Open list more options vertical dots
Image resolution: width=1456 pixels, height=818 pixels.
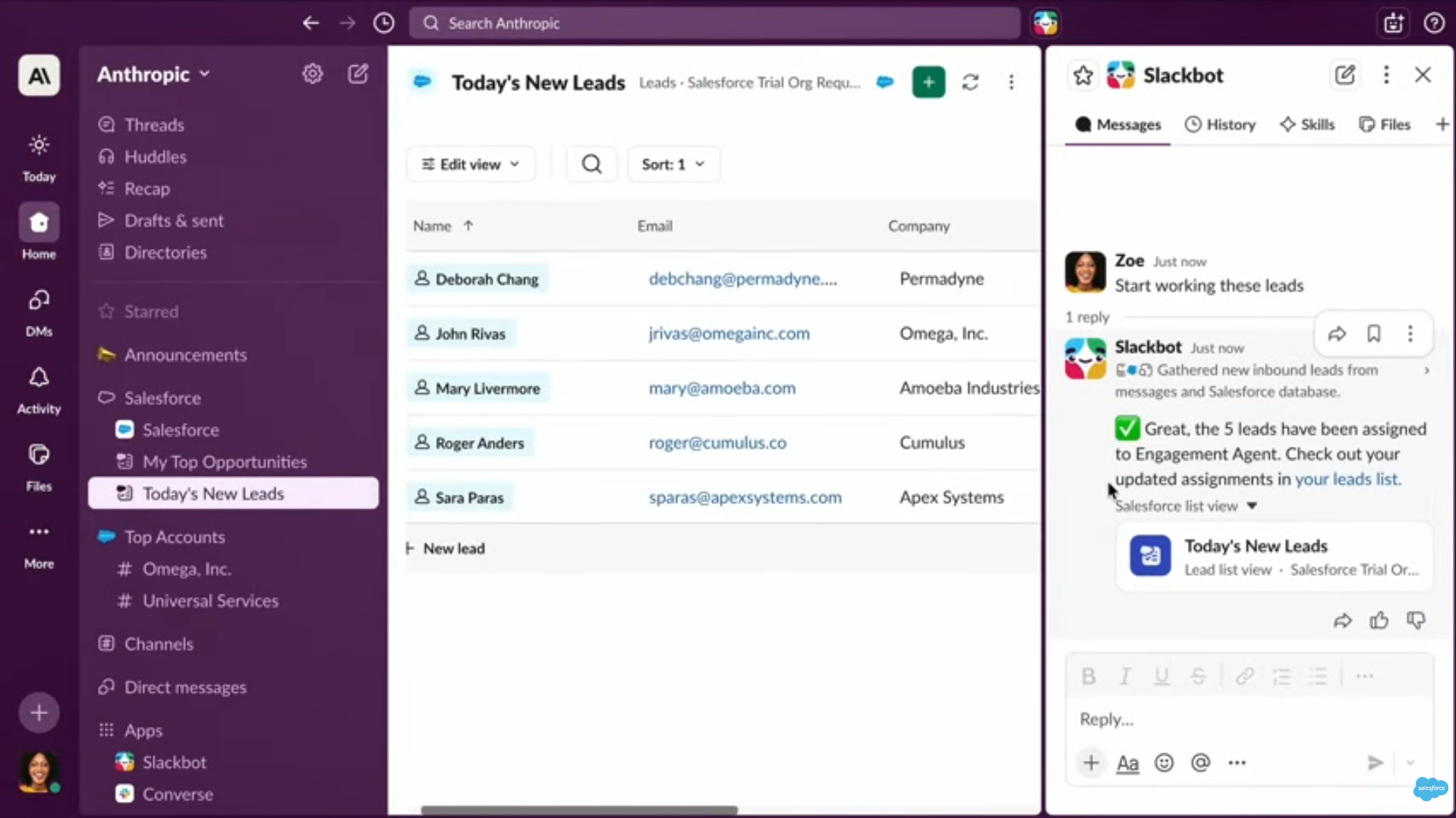(x=1011, y=82)
